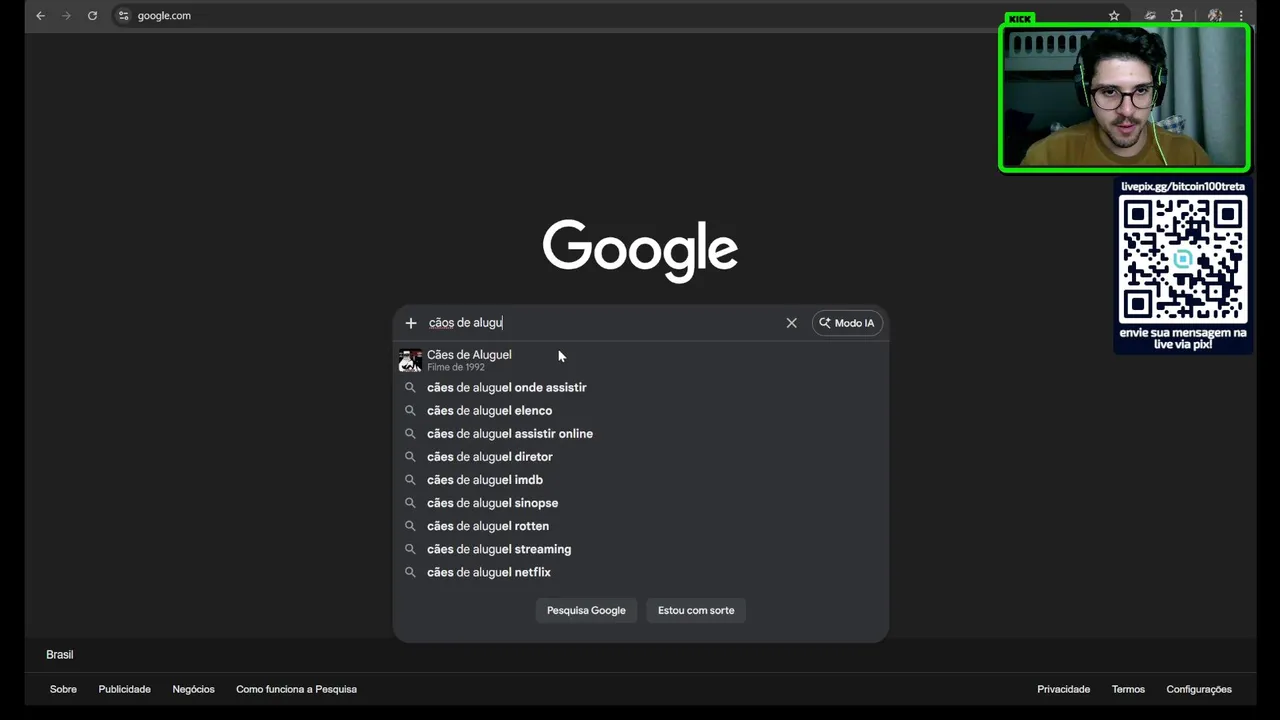The height and width of the screenshot is (720, 1280).
Task: Click magnifier icon beside 'assistir online' suggestion
Action: [x=410, y=433]
